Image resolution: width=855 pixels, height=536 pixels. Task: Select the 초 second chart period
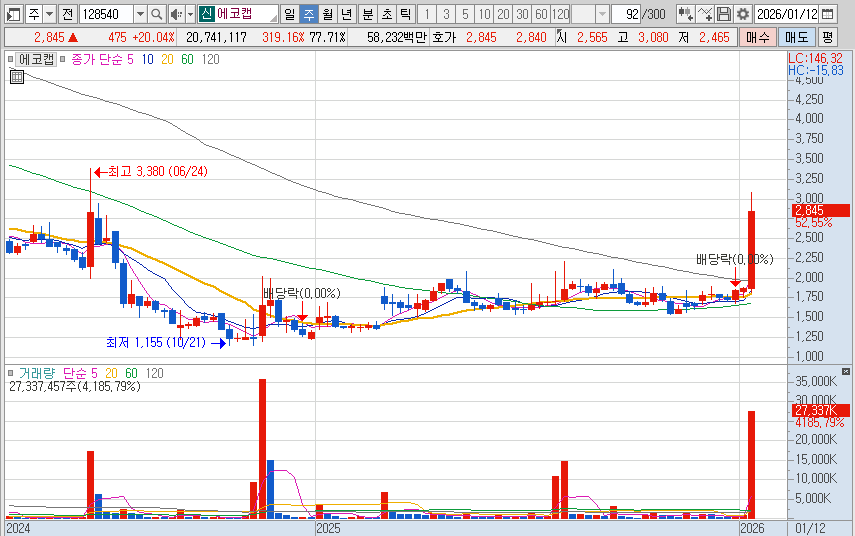click(387, 14)
